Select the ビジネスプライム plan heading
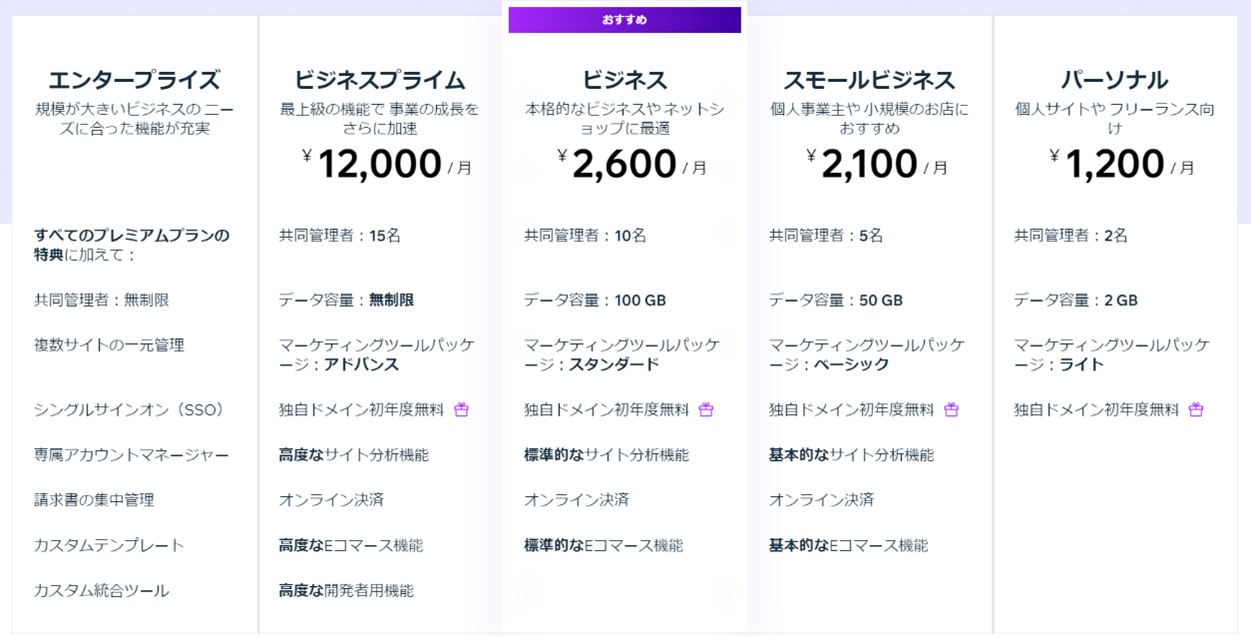1251x637 pixels. point(379,80)
